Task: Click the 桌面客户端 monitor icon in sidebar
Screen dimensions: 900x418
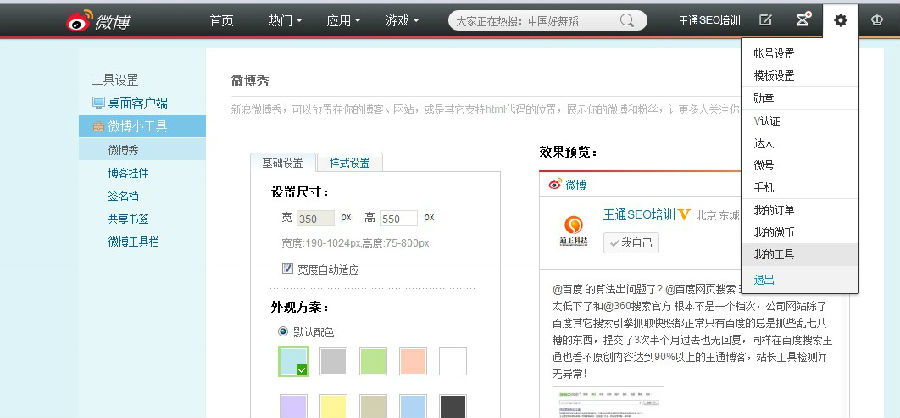Action: (x=97, y=103)
